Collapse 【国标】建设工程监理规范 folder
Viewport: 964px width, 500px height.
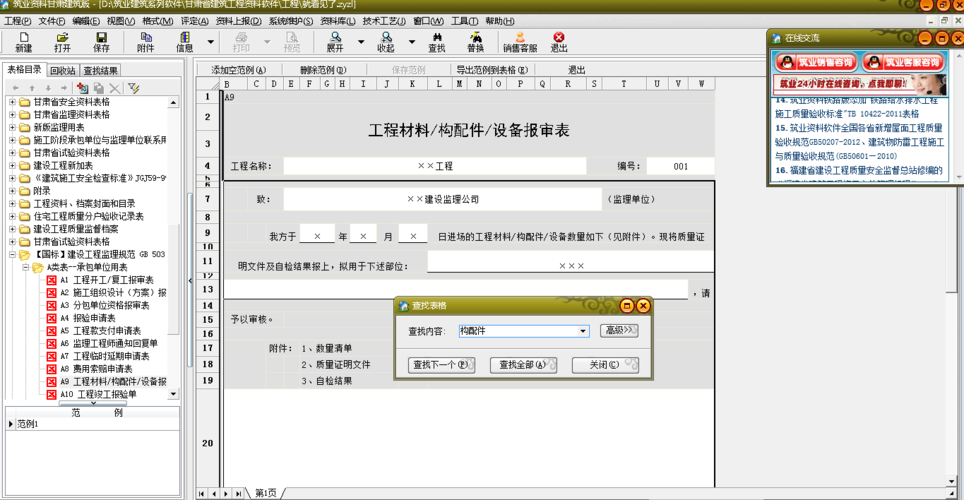[x=12, y=255]
